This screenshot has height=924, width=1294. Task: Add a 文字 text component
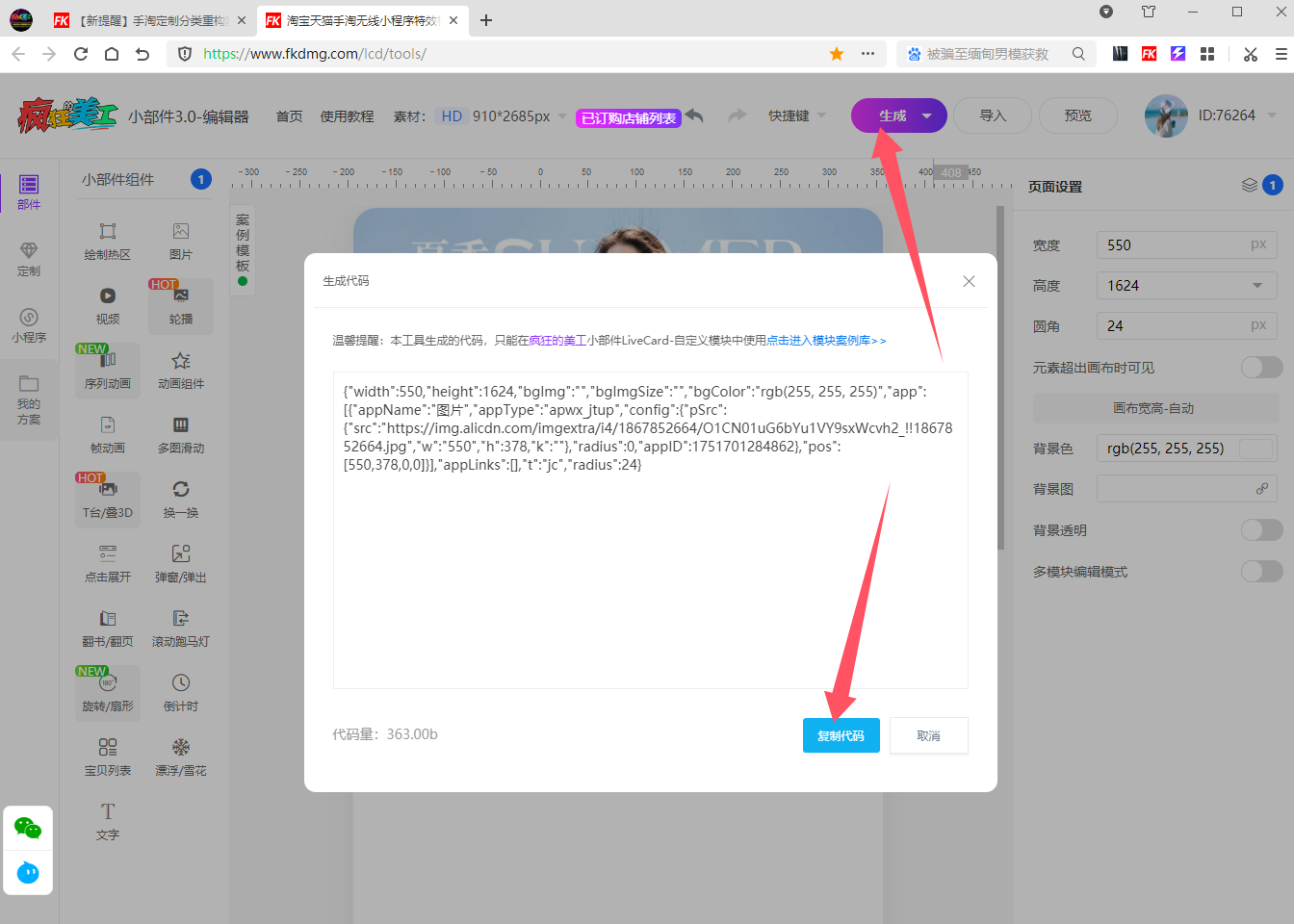pyautogui.click(x=108, y=822)
